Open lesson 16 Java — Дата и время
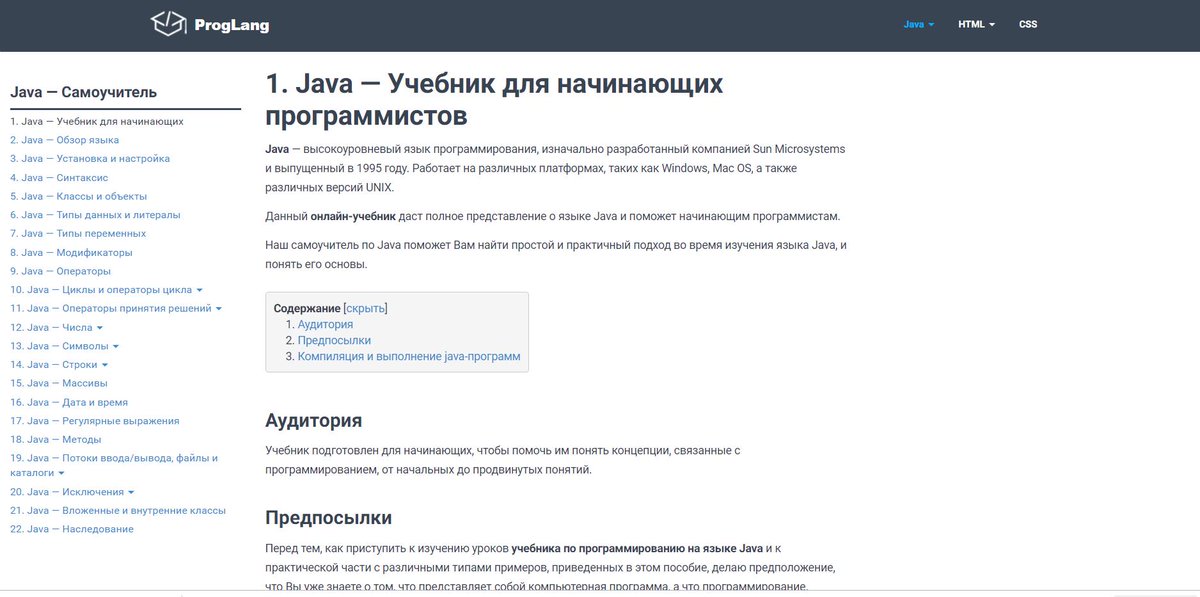The height and width of the screenshot is (597, 1200). click(x=69, y=402)
